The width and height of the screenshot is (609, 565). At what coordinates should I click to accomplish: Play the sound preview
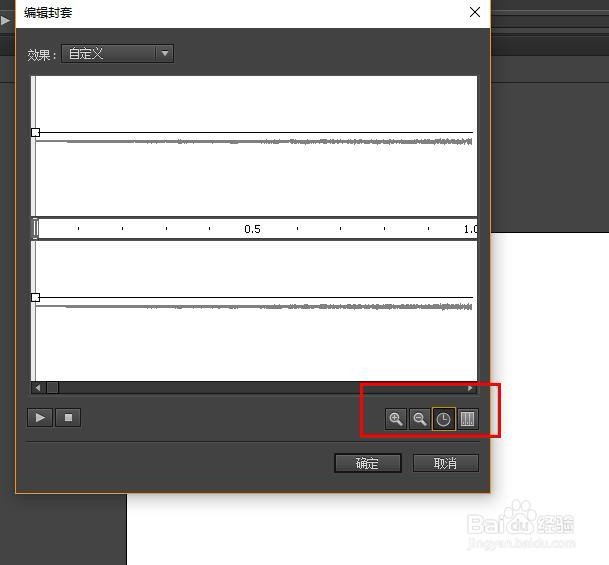point(40,418)
